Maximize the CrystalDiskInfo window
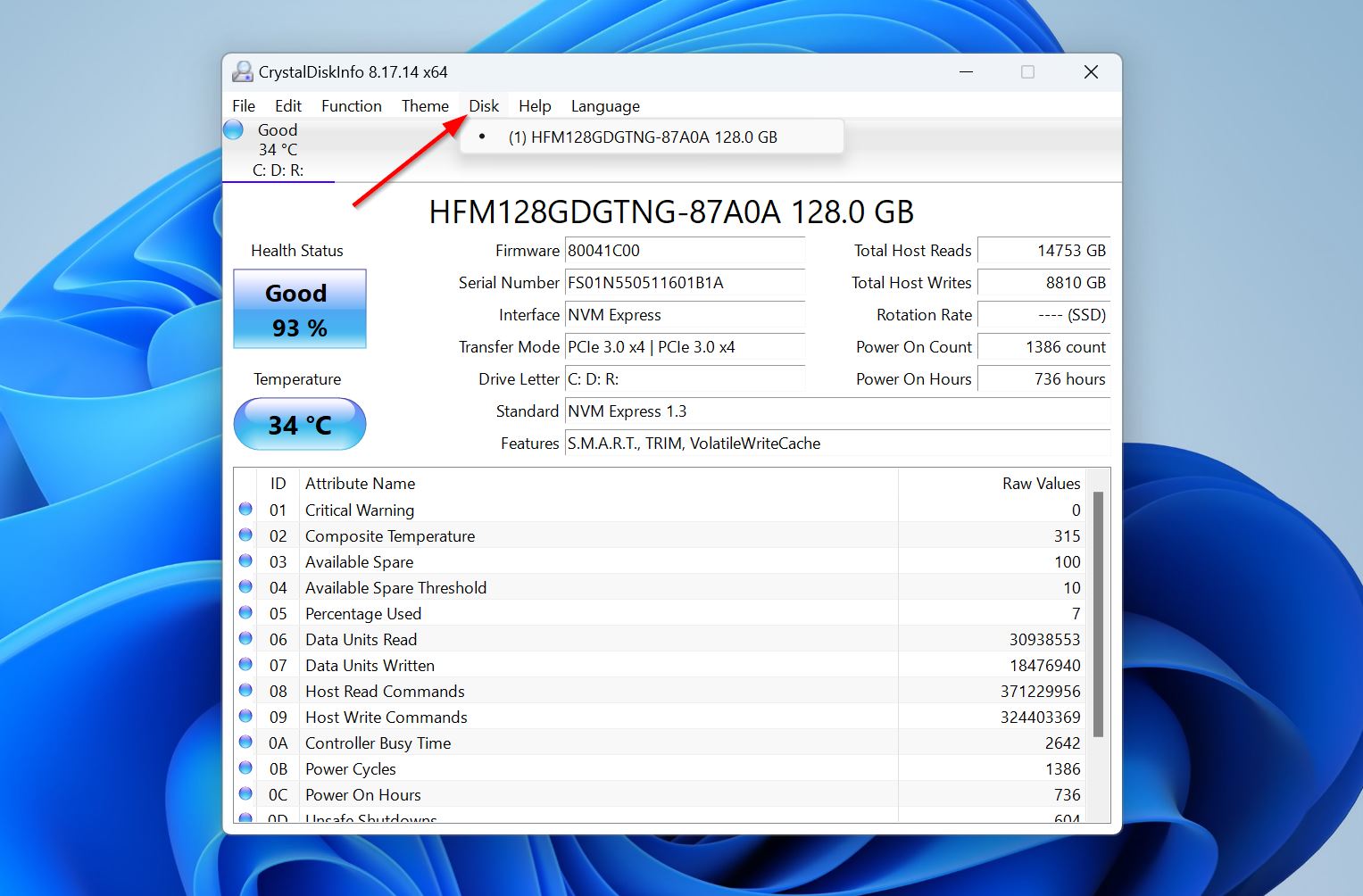1363x896 pixels. click(1027, 72)
